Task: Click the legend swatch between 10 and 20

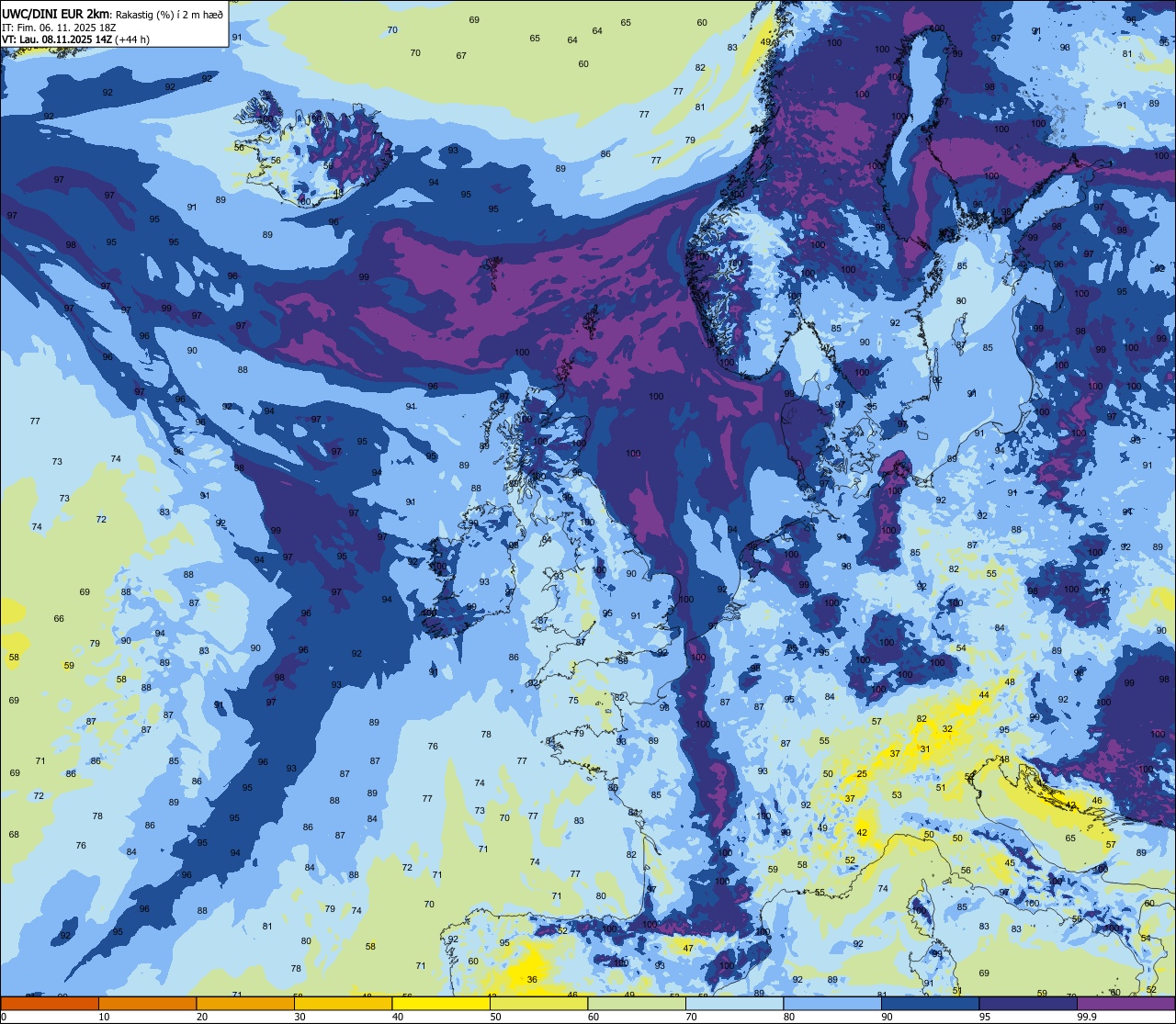Action: 147,1003
